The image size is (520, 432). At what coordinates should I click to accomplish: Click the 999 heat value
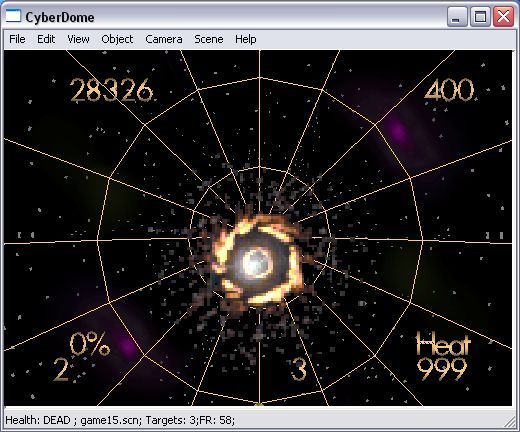tap(442, 369)
